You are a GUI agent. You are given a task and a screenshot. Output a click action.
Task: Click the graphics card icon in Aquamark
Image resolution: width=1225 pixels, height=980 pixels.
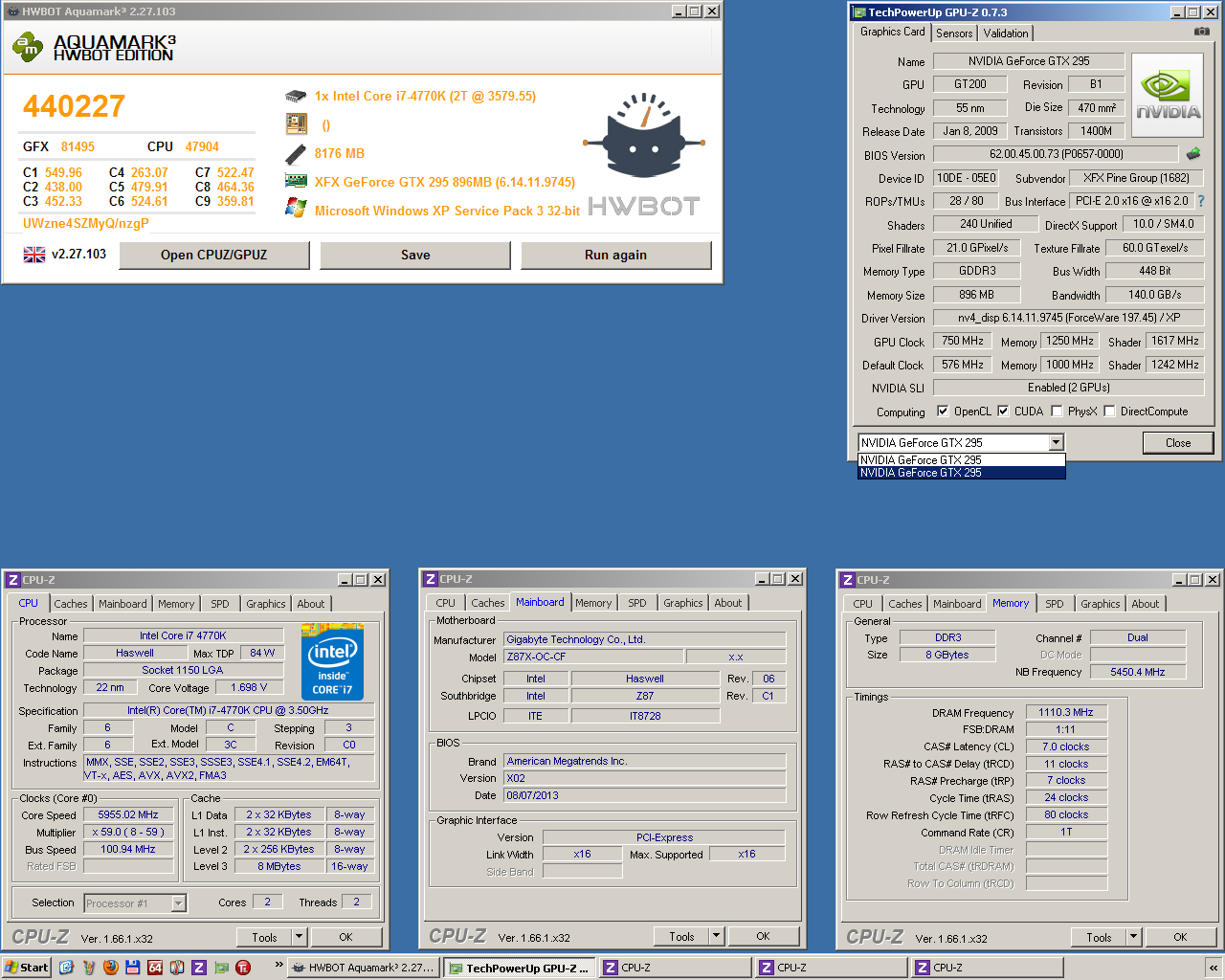tap(296, 181)
